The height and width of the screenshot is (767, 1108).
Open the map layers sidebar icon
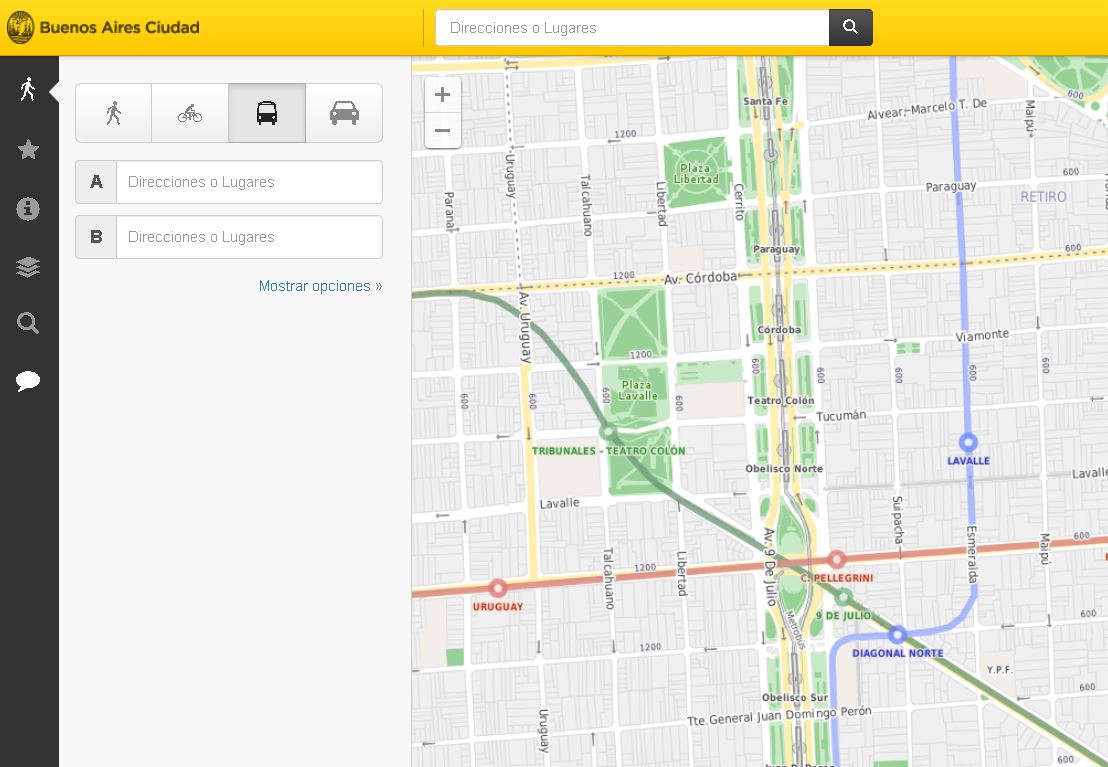pos(28,266)
